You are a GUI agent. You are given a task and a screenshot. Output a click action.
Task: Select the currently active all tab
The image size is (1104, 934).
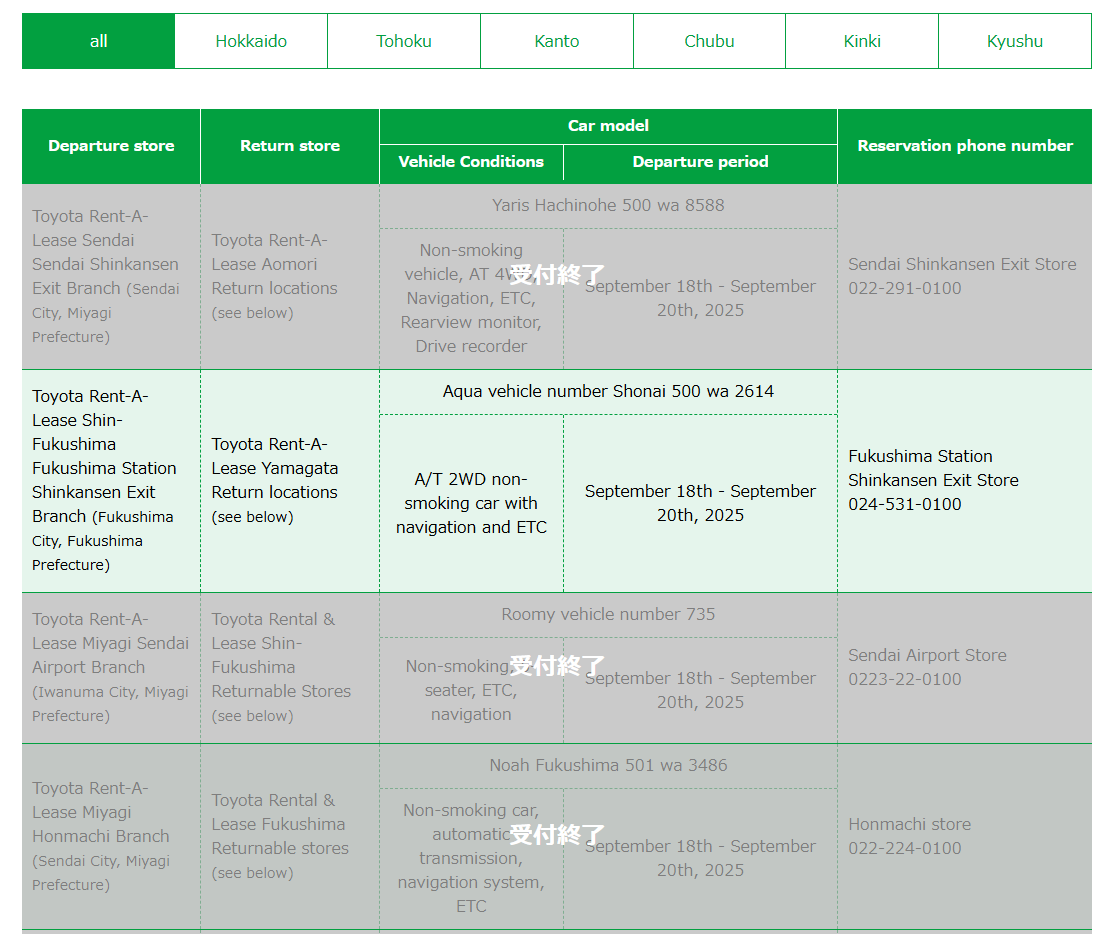pos(98,41)
